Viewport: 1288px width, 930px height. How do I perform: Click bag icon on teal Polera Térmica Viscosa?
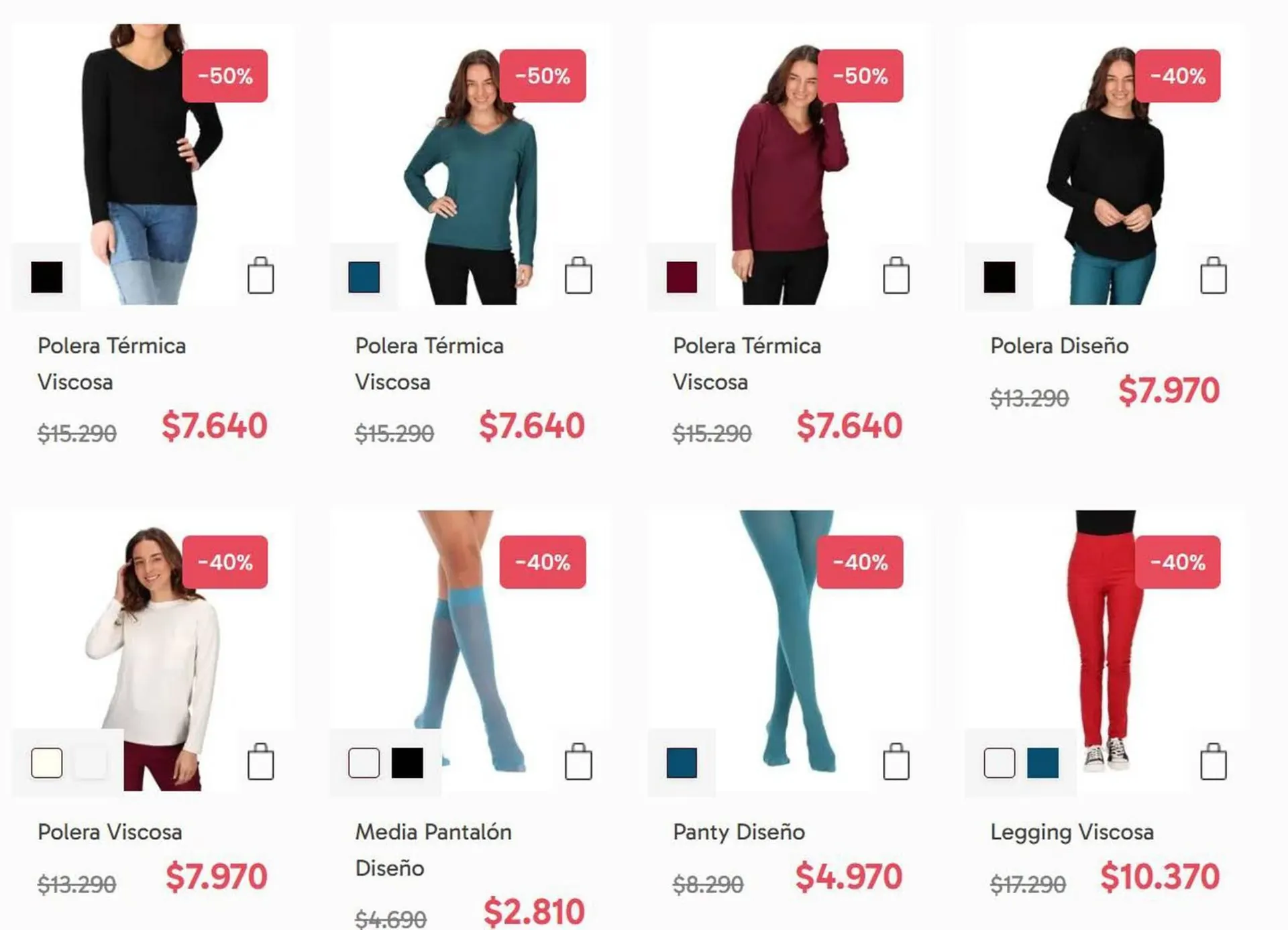coord(578,276)
